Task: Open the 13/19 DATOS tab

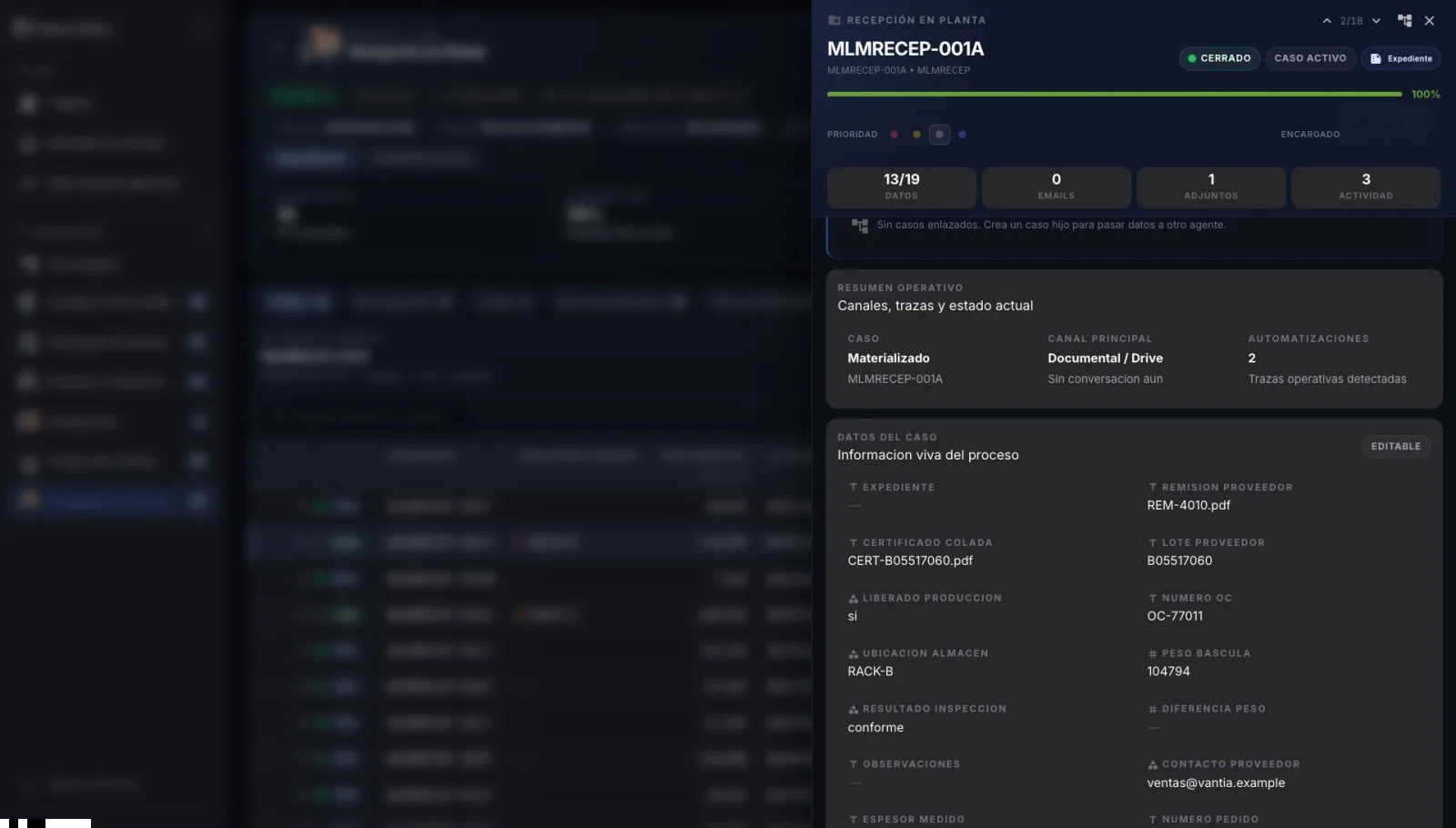Action: pyautogui.click(x=901, y=187)
